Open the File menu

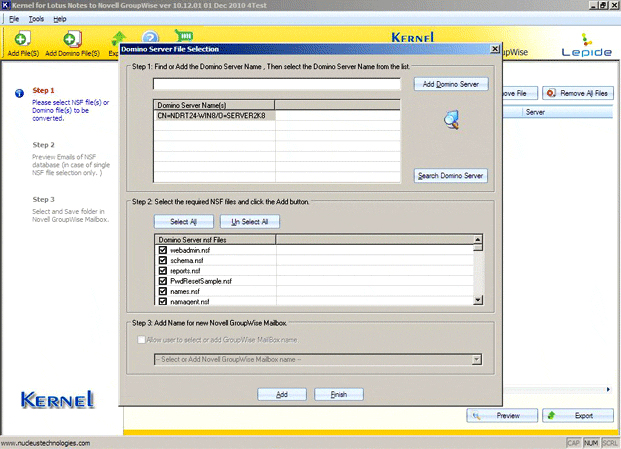14,19
